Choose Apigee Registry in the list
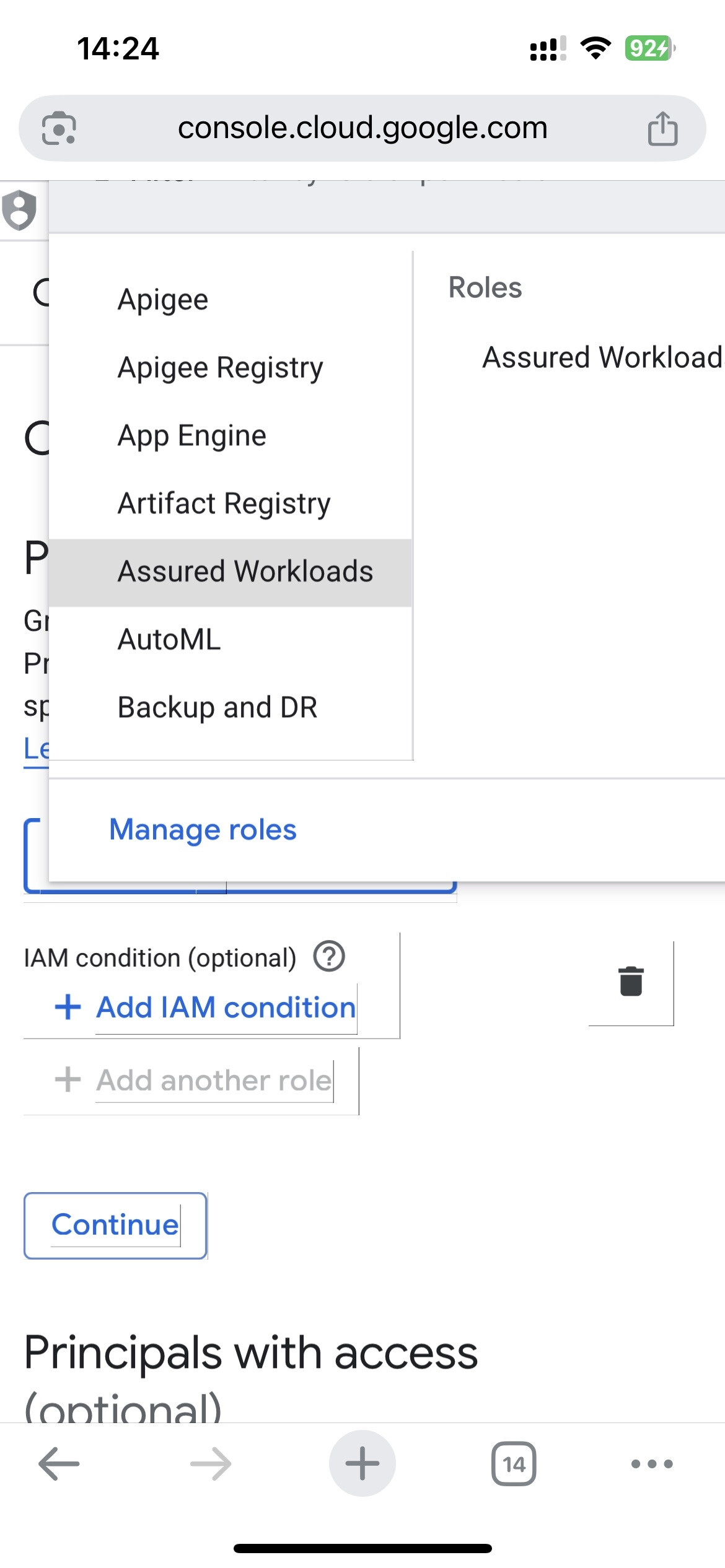 coord(221,368)
